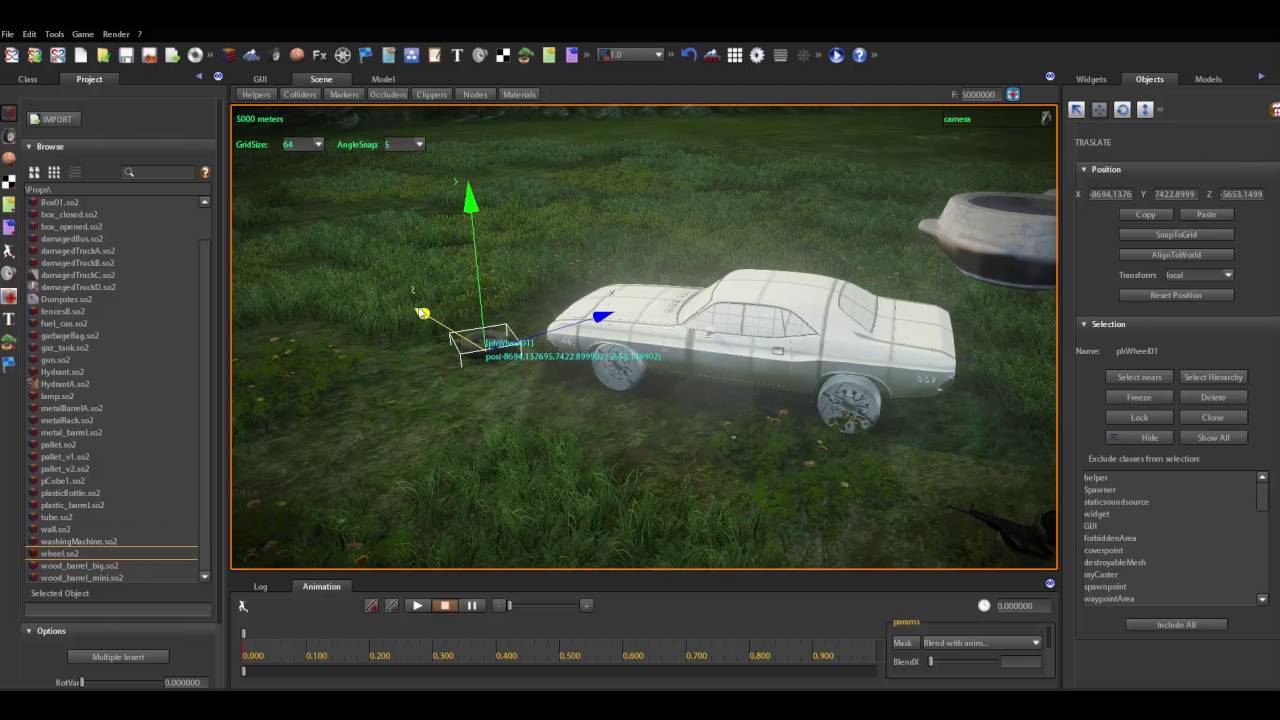
Task: Toggle the Occluders visibility filter
Action: coord(388,94)
